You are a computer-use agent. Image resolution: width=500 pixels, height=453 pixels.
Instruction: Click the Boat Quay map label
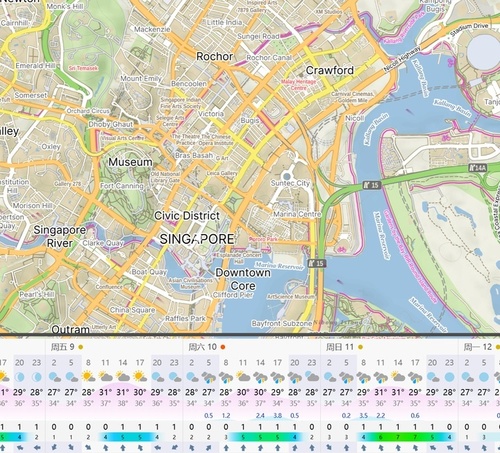point(149,272)
